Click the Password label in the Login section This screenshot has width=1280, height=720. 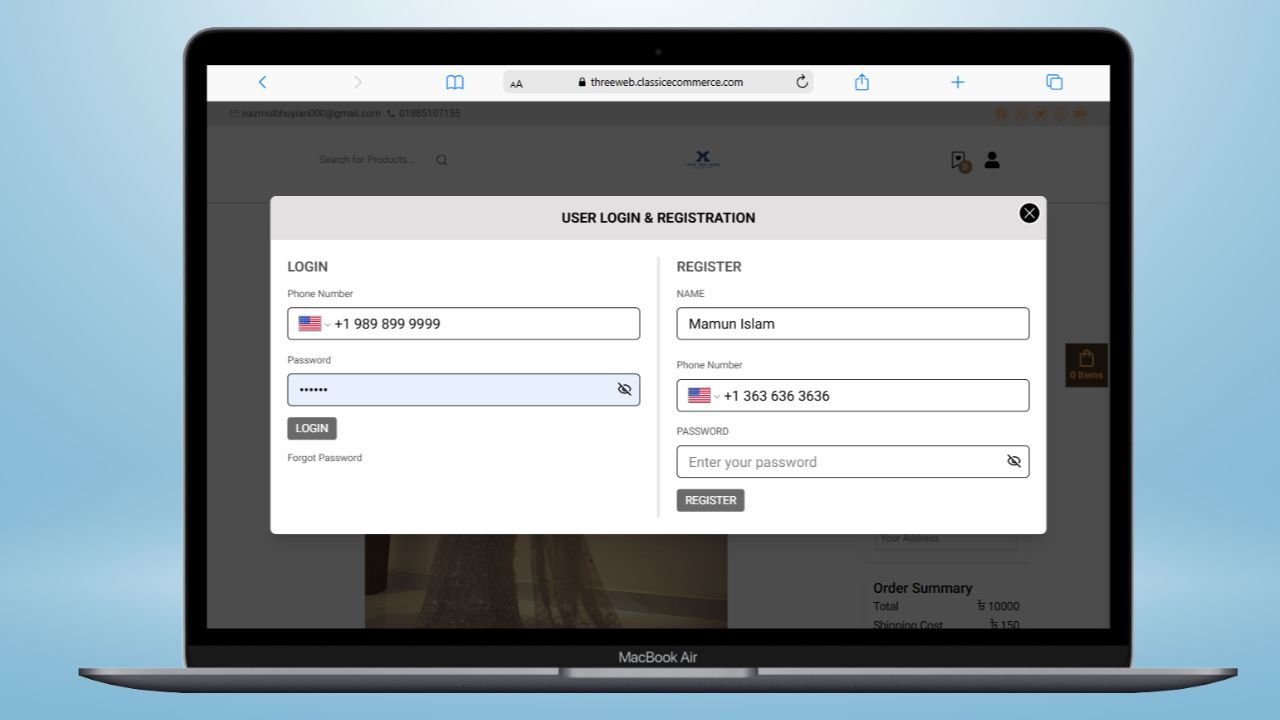pyautogui.click(x=309, y=360)
